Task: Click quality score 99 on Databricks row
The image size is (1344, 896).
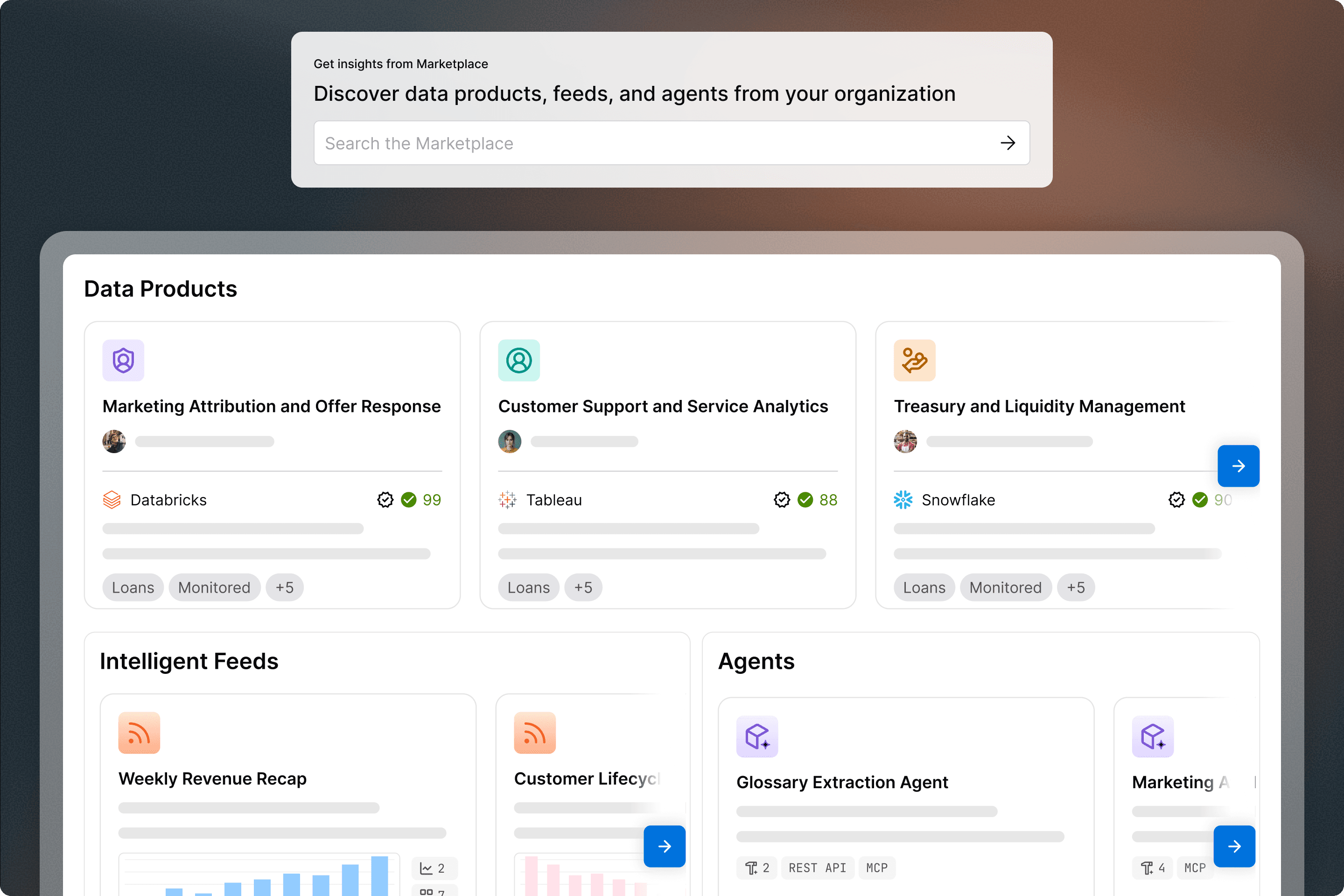Action: (432, 500)
